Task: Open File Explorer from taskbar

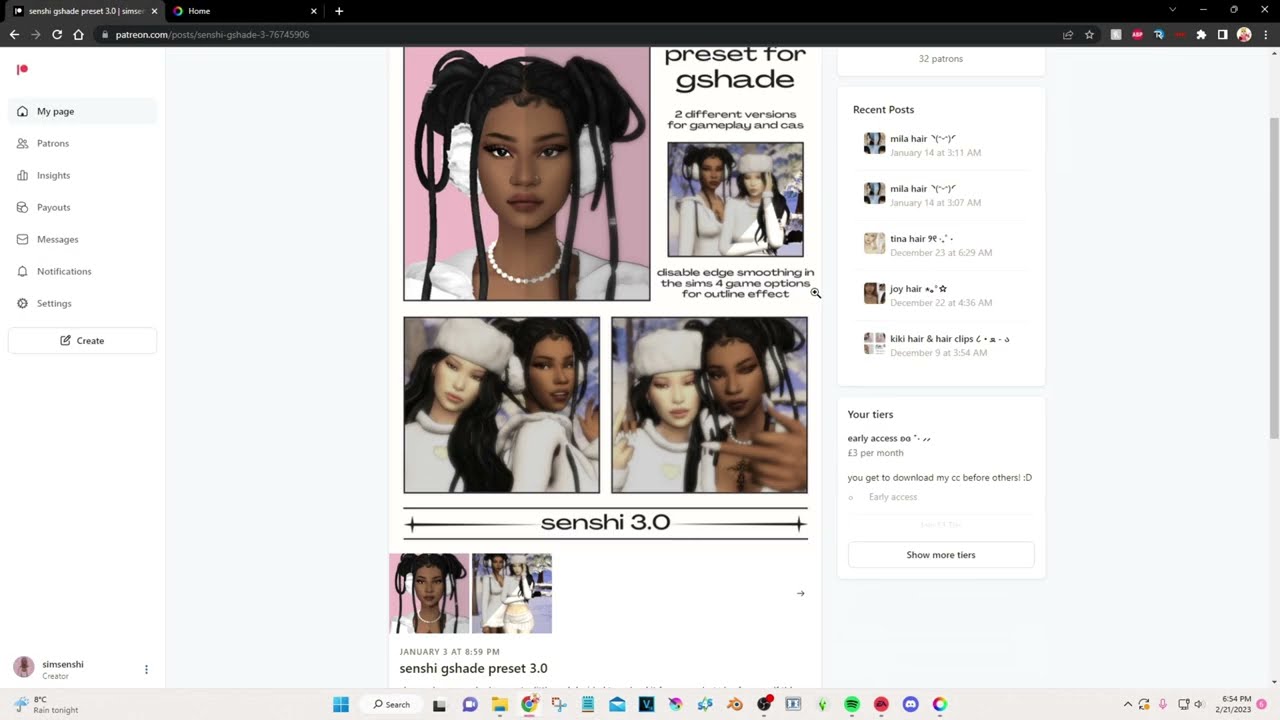Action: (x=499, y=704)
